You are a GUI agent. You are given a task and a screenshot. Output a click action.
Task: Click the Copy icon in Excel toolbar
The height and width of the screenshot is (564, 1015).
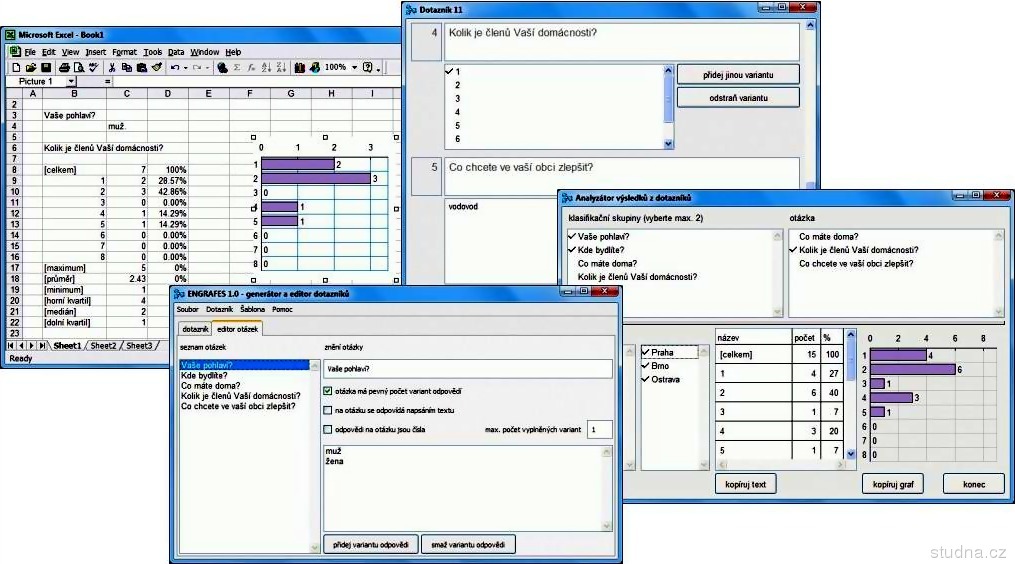pyautogui.click(x=127, y=67)
